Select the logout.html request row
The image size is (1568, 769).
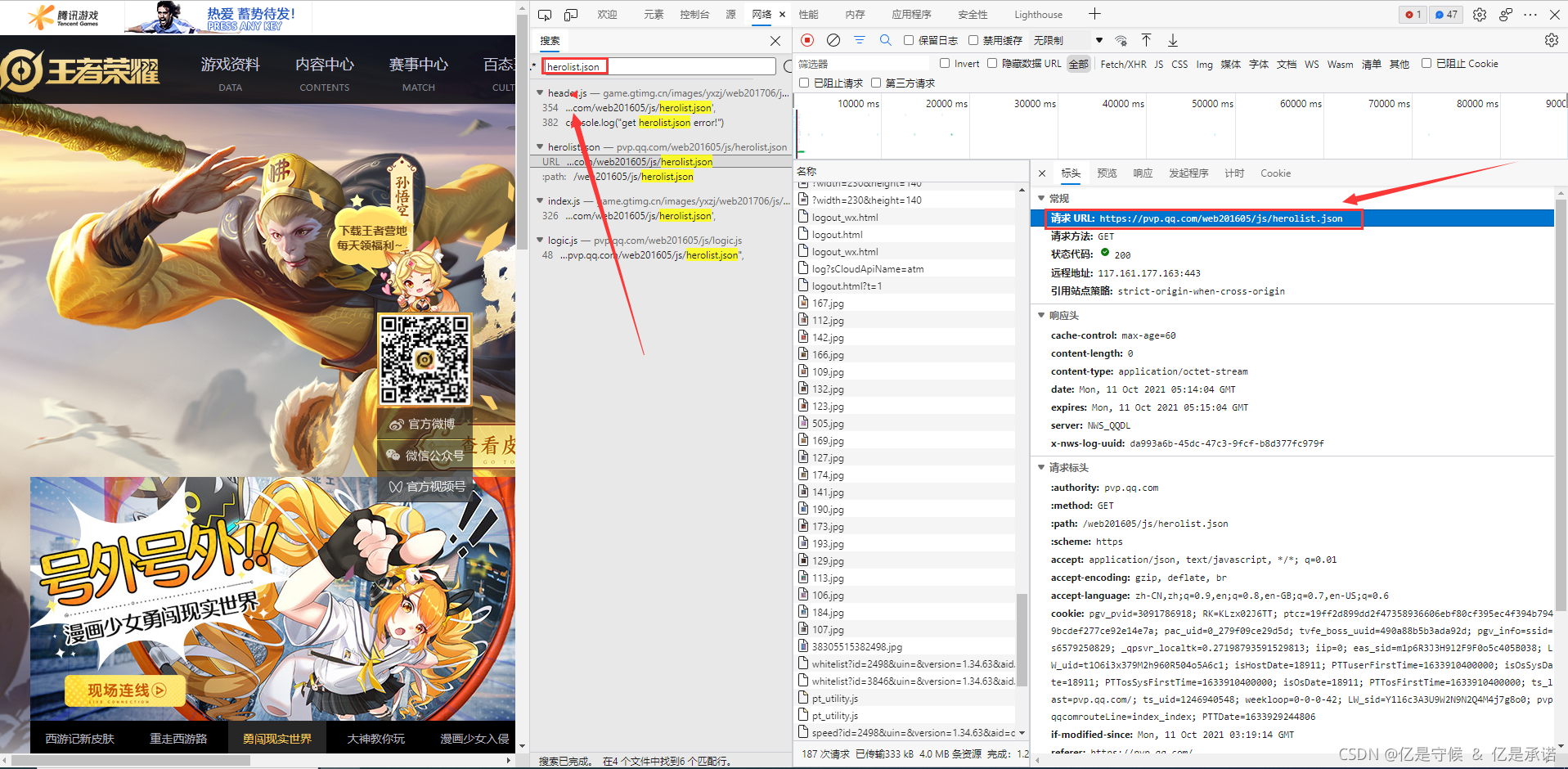(x=906, y=235)
